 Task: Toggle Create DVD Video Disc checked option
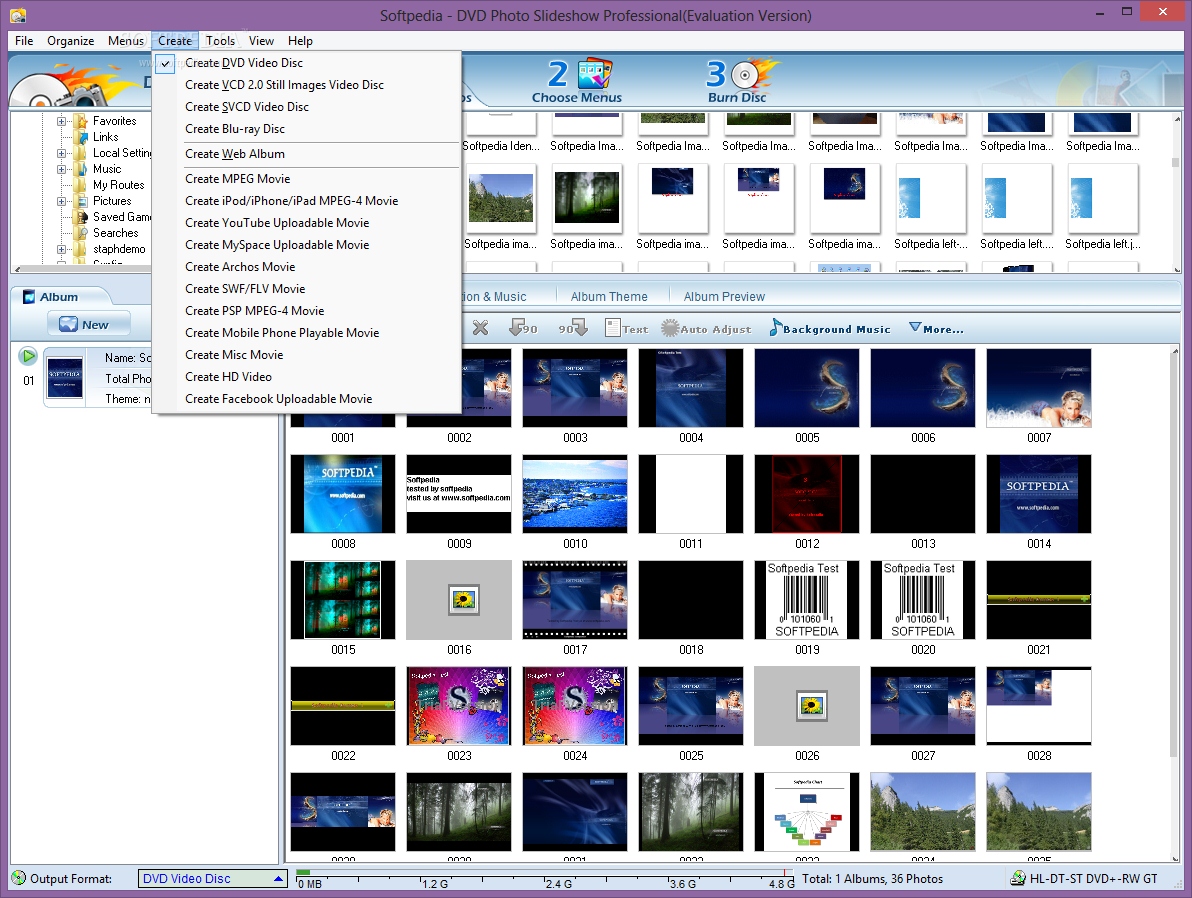click(307, 63)
